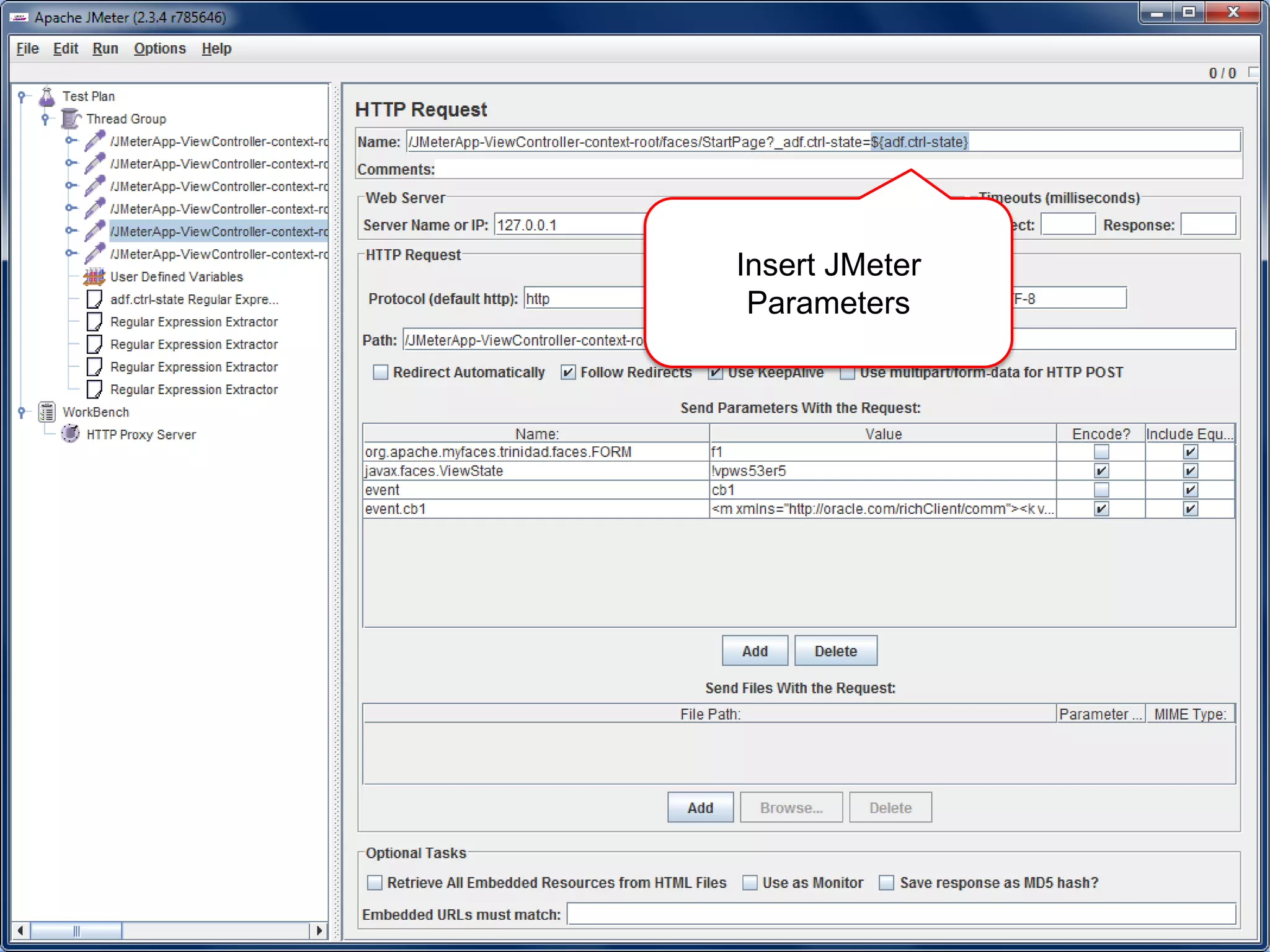This screenshot has height=952, width=1270.
Task: Click the Embedded URLs must match field
Action: pyautogui.click(x=901, y=914)
